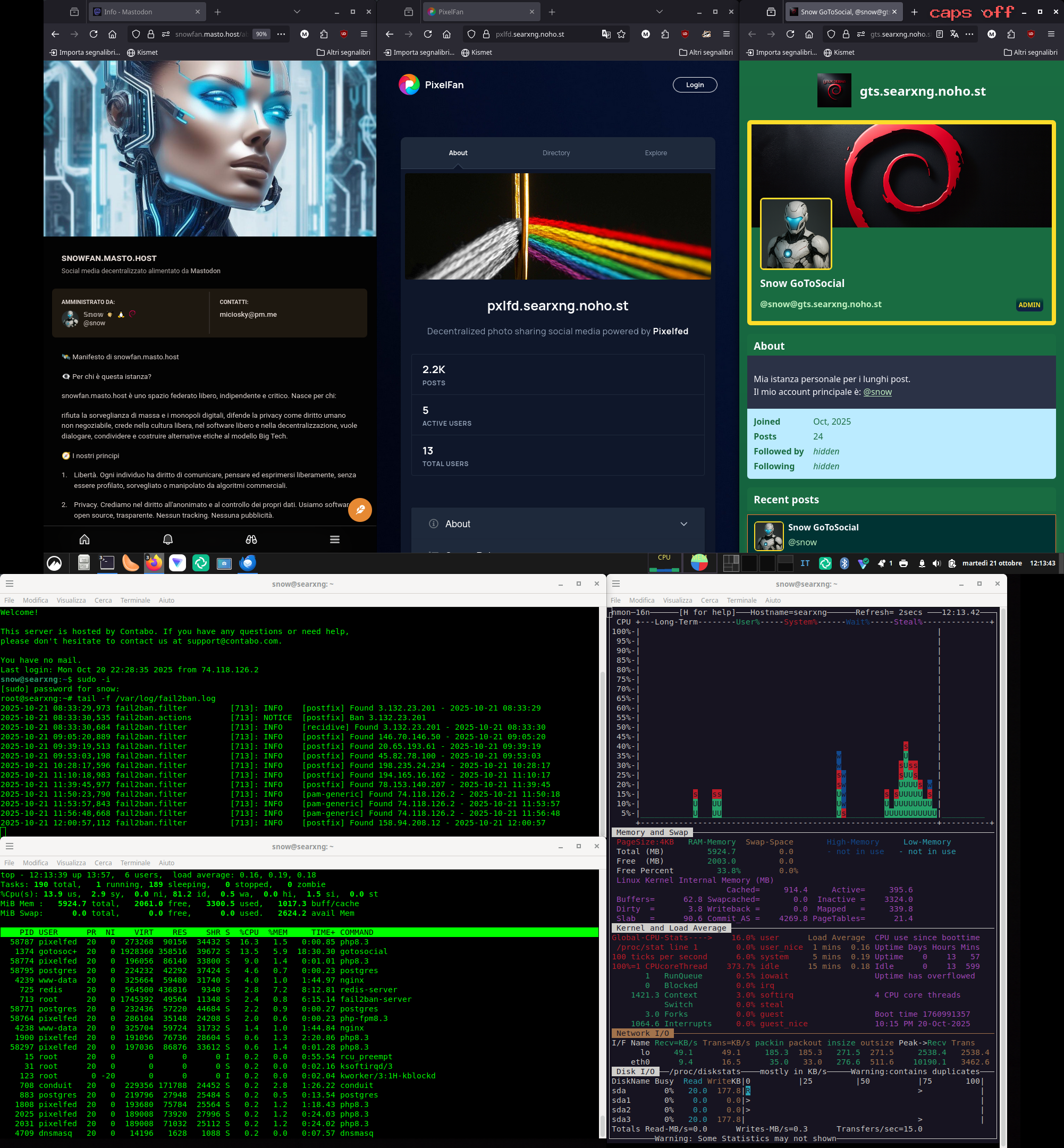Open the Terminale menu in fail2ban terminal
Screen dimensions: 1064x1148
(x=135, y=601)
